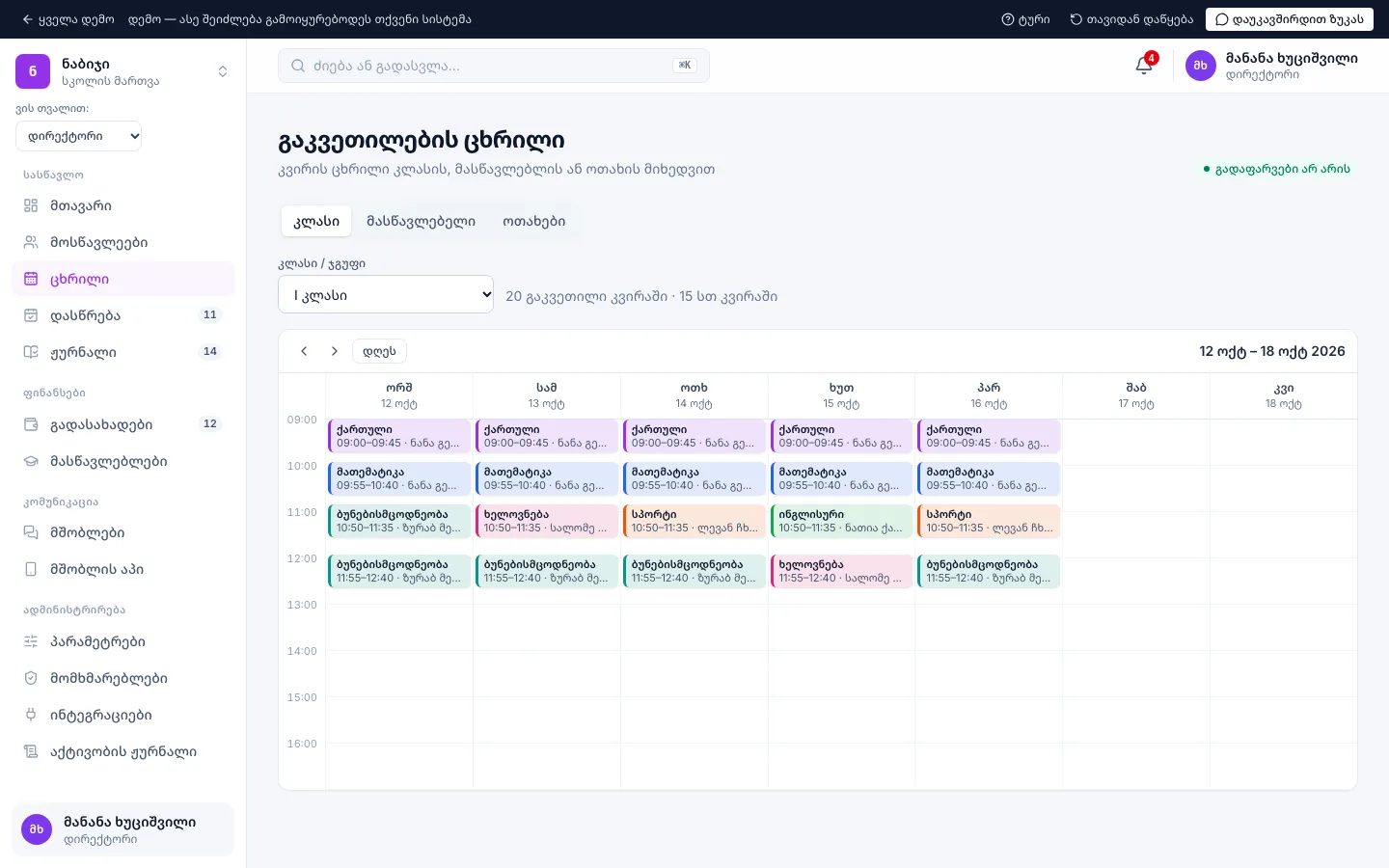
Task: Click თავიდან დაწყება restart link
Action: 1131,19
